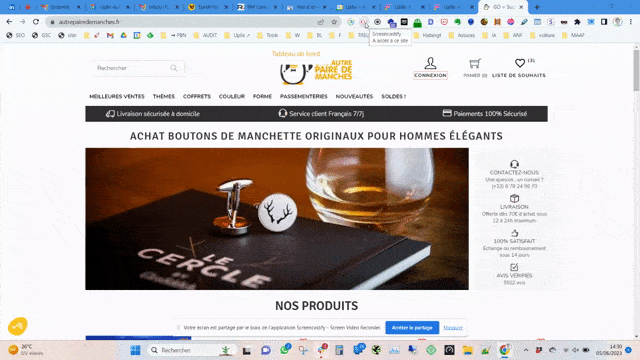Click the Liste de souhaits link
The width and height of the screenshot is (640, 360).
(x=519, y=76)
